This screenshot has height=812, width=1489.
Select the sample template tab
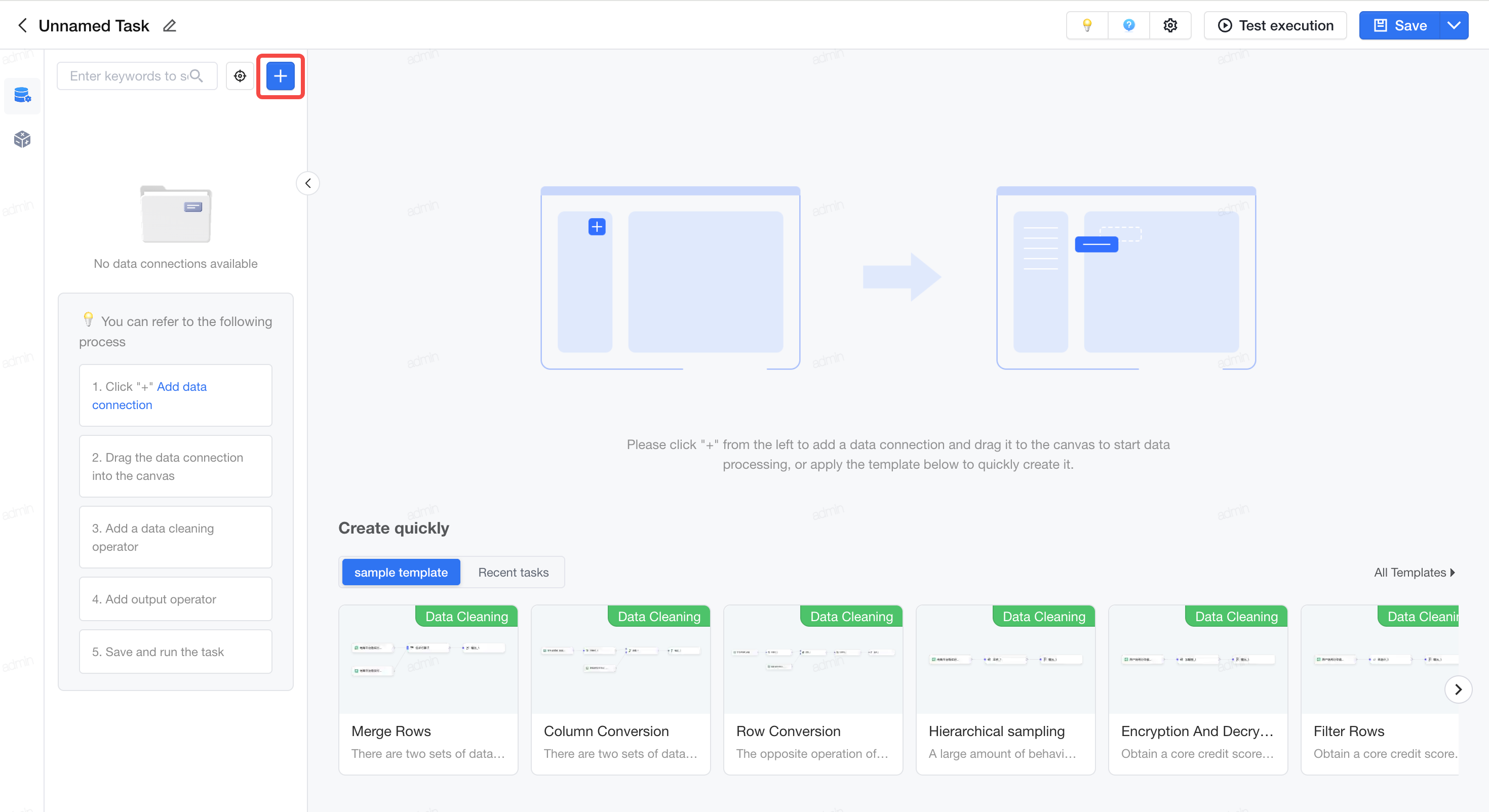[x=401, y=572]
